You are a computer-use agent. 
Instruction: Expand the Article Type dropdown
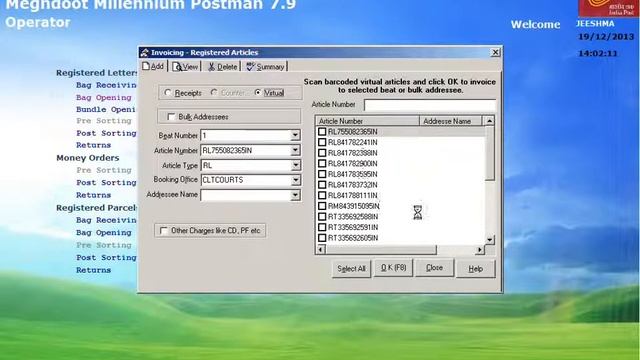pos(295,165)
